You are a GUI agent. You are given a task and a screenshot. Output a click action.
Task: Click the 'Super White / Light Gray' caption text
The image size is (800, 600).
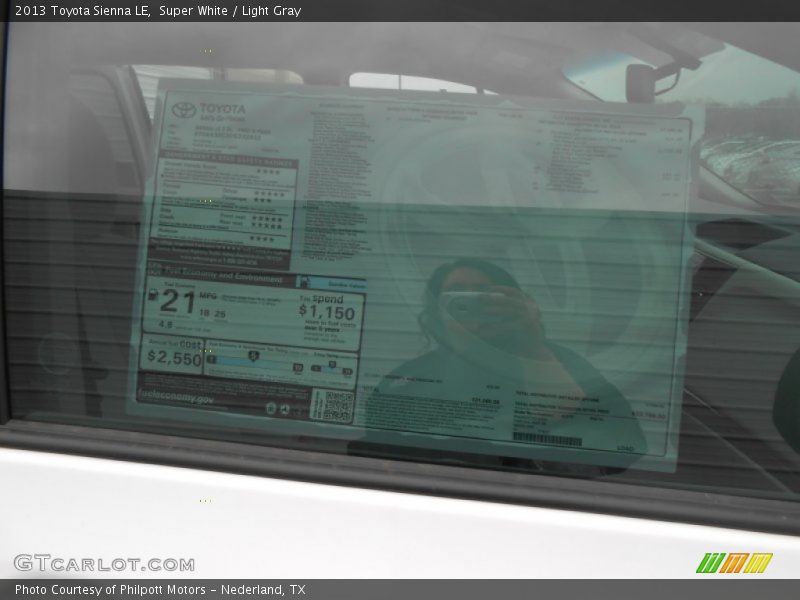(x=230, y=11)
